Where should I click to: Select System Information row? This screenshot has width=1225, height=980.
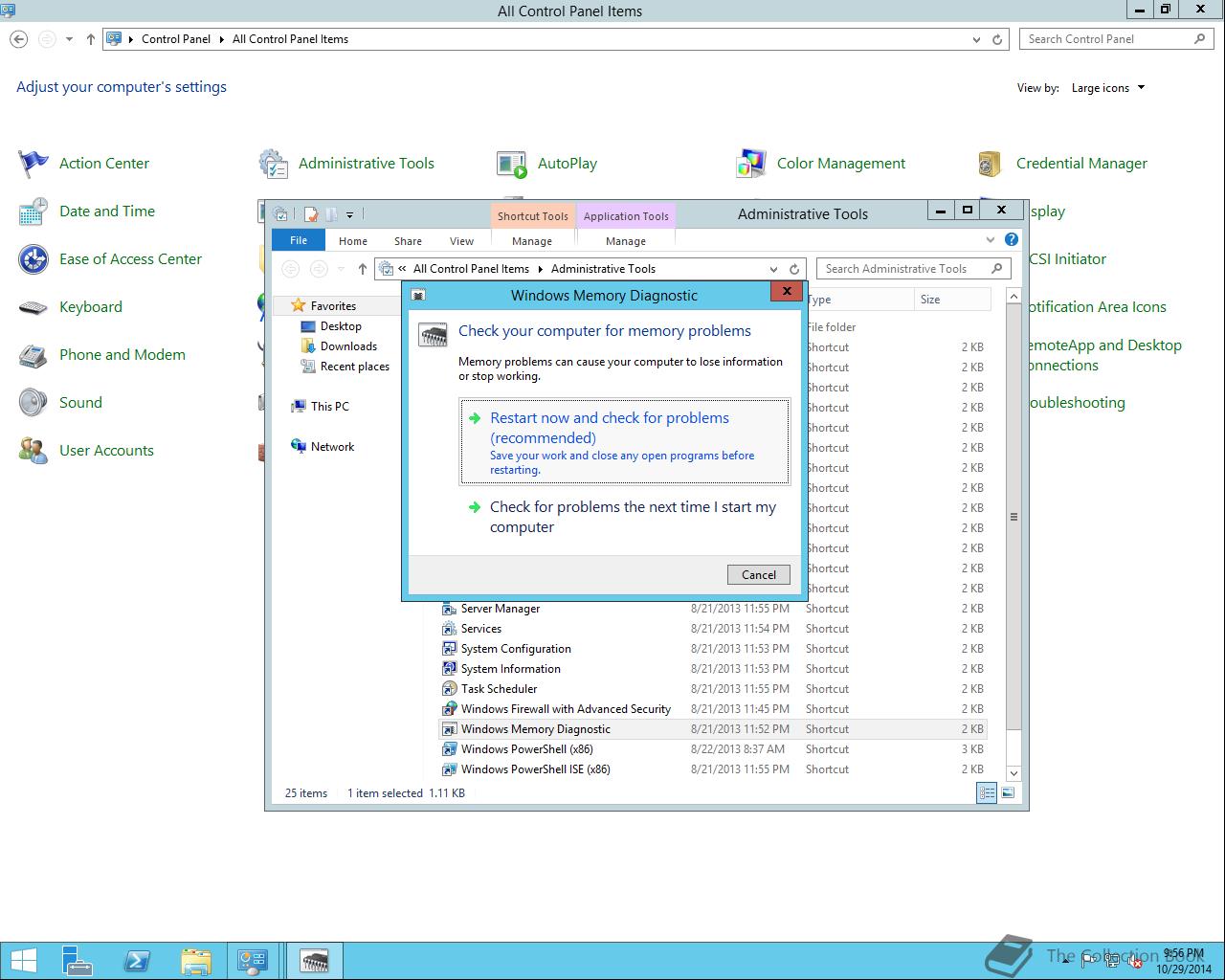[x=713, y=669]
